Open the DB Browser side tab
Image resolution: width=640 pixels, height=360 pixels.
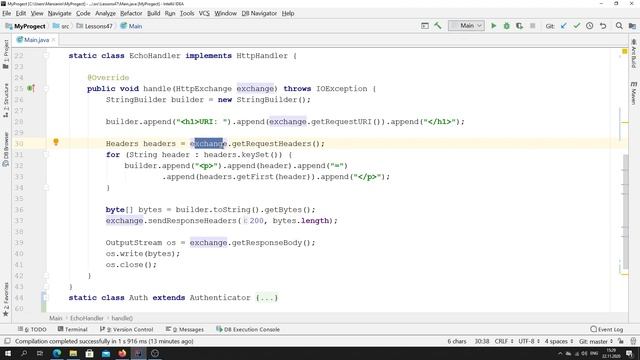coord(6,149)
